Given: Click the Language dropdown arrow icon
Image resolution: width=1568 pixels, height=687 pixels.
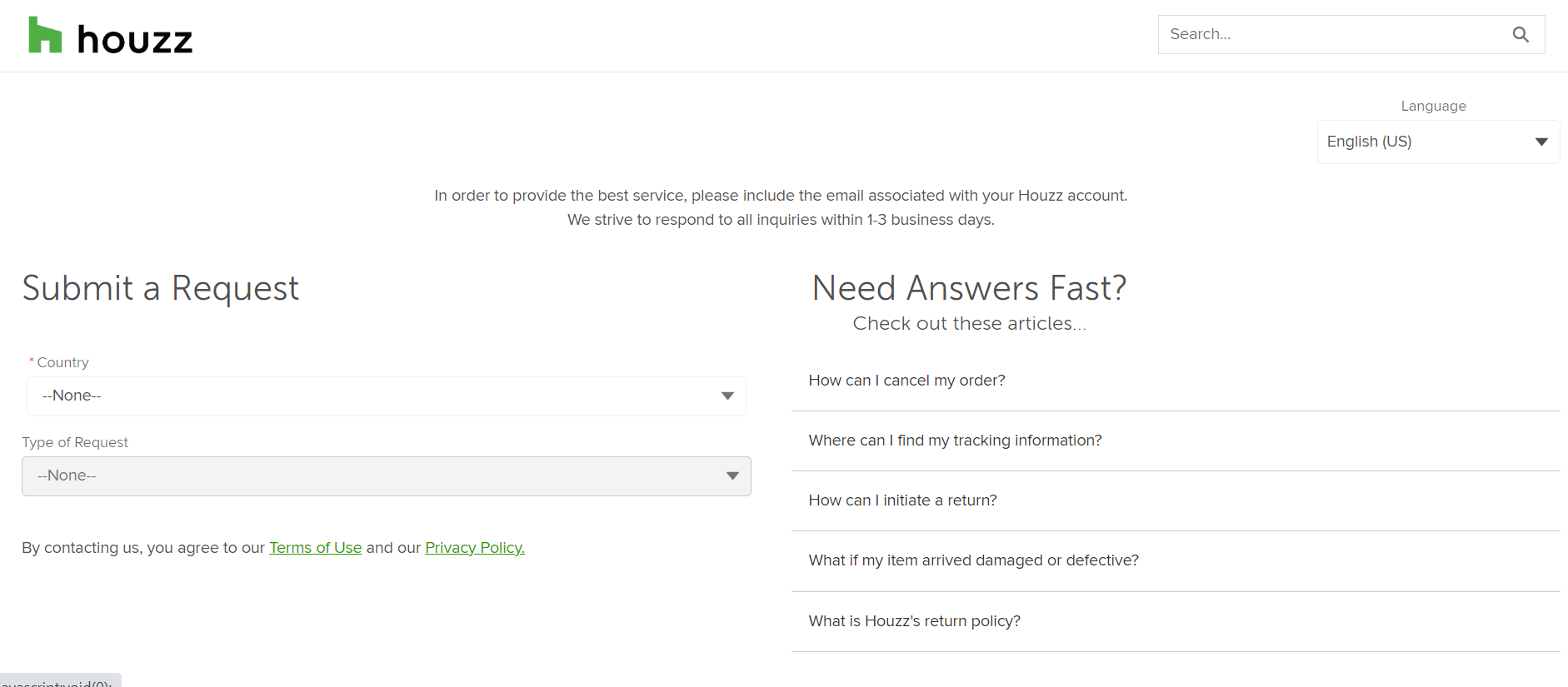Looking at the screenshot, I should click(x=1541, y=142).
